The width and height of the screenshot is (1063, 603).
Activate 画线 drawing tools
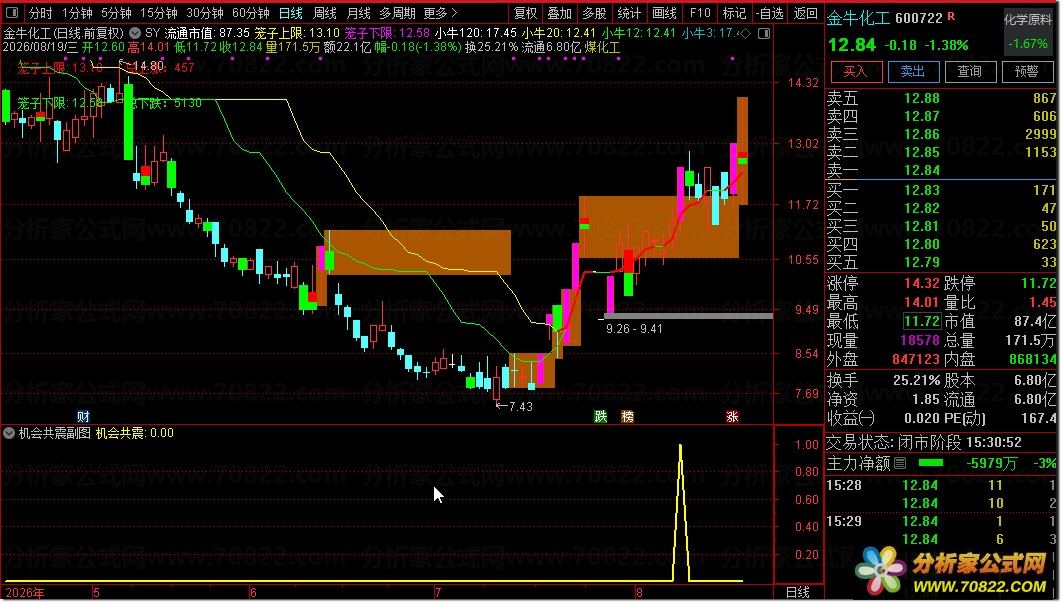click(x=664, y=13)
